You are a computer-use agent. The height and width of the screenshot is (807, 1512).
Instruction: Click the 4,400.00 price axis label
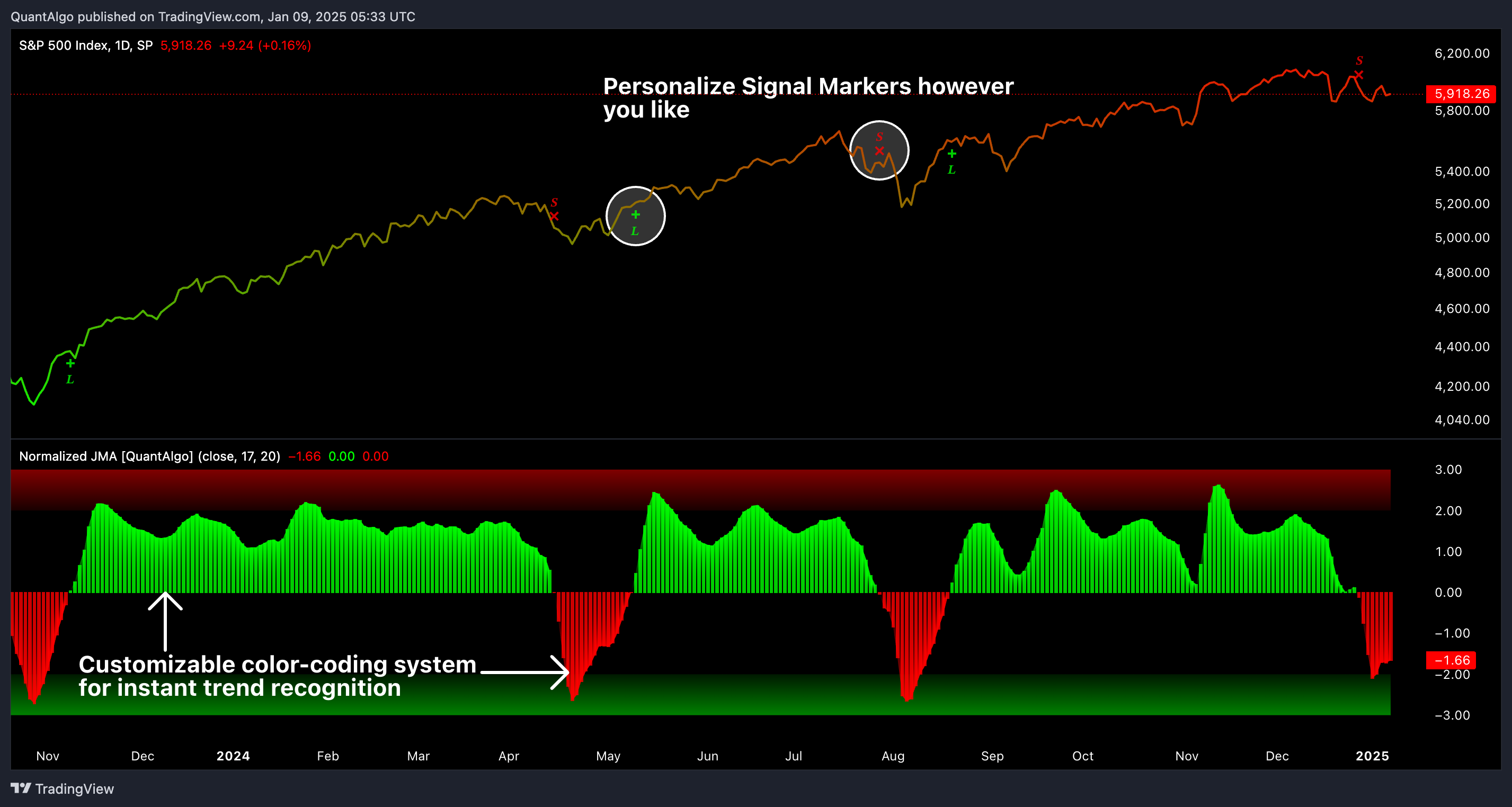[x=1462, y=347]
